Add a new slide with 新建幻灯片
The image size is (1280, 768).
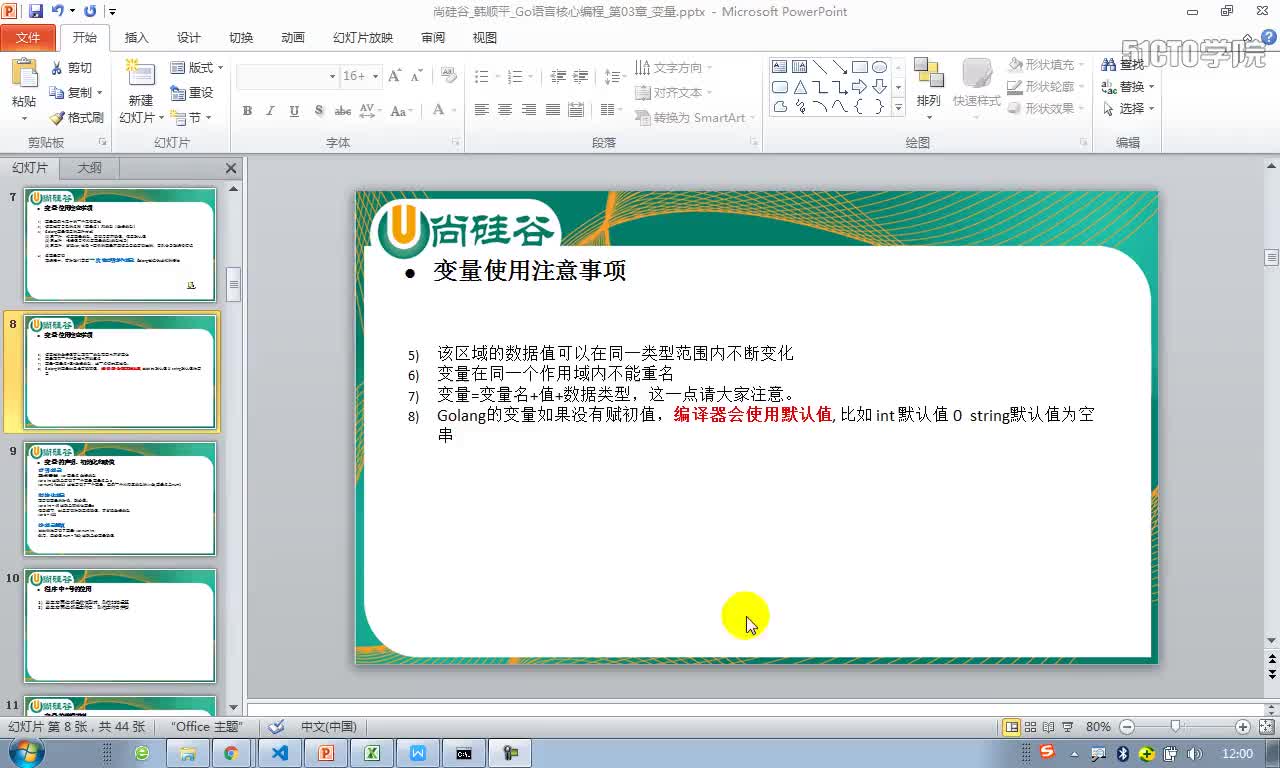click(x=140, y=92)
